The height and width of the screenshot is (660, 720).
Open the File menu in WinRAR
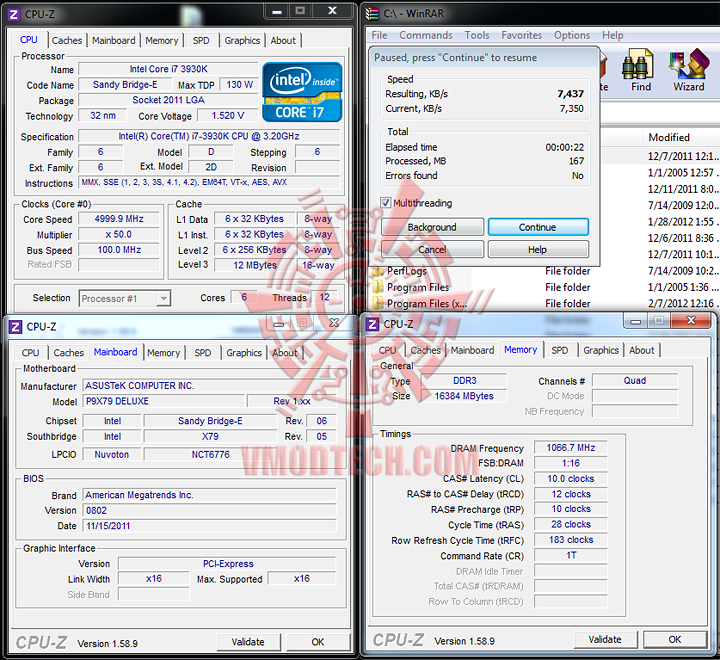pos(379,35)
